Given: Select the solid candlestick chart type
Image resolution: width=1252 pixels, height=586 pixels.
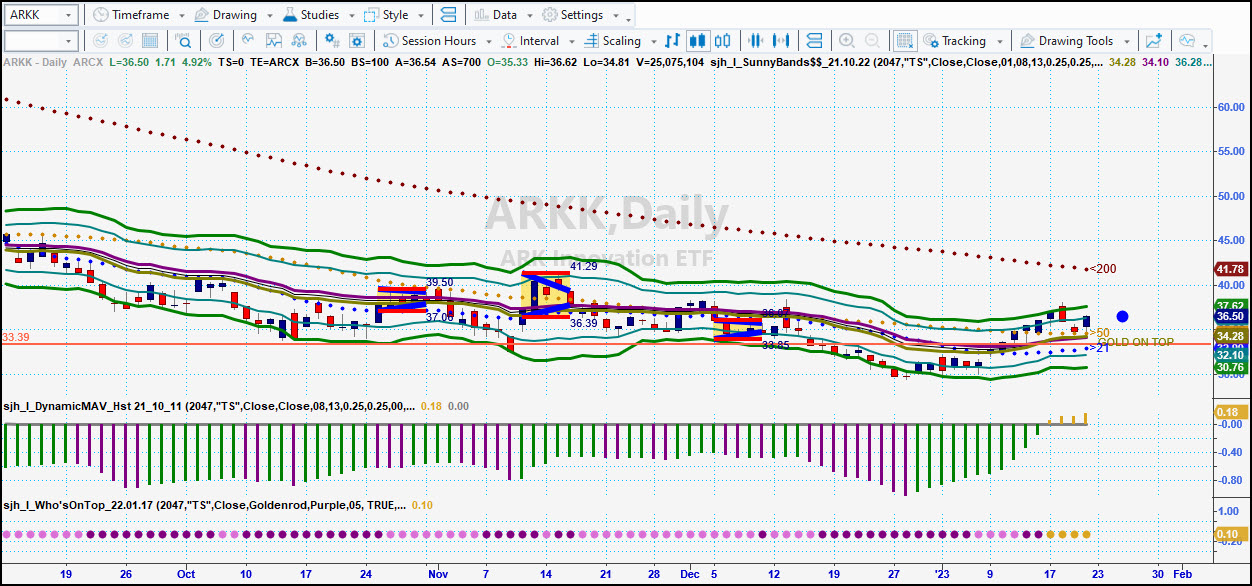Looking at the screenshot, I should 698,41.
